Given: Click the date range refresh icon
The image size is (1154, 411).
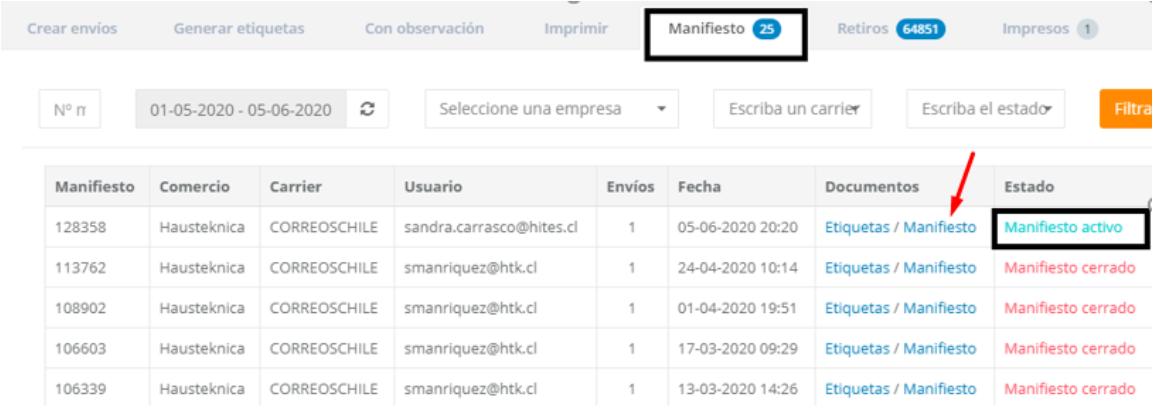Looking at the screenshot, I should point(367,109).
